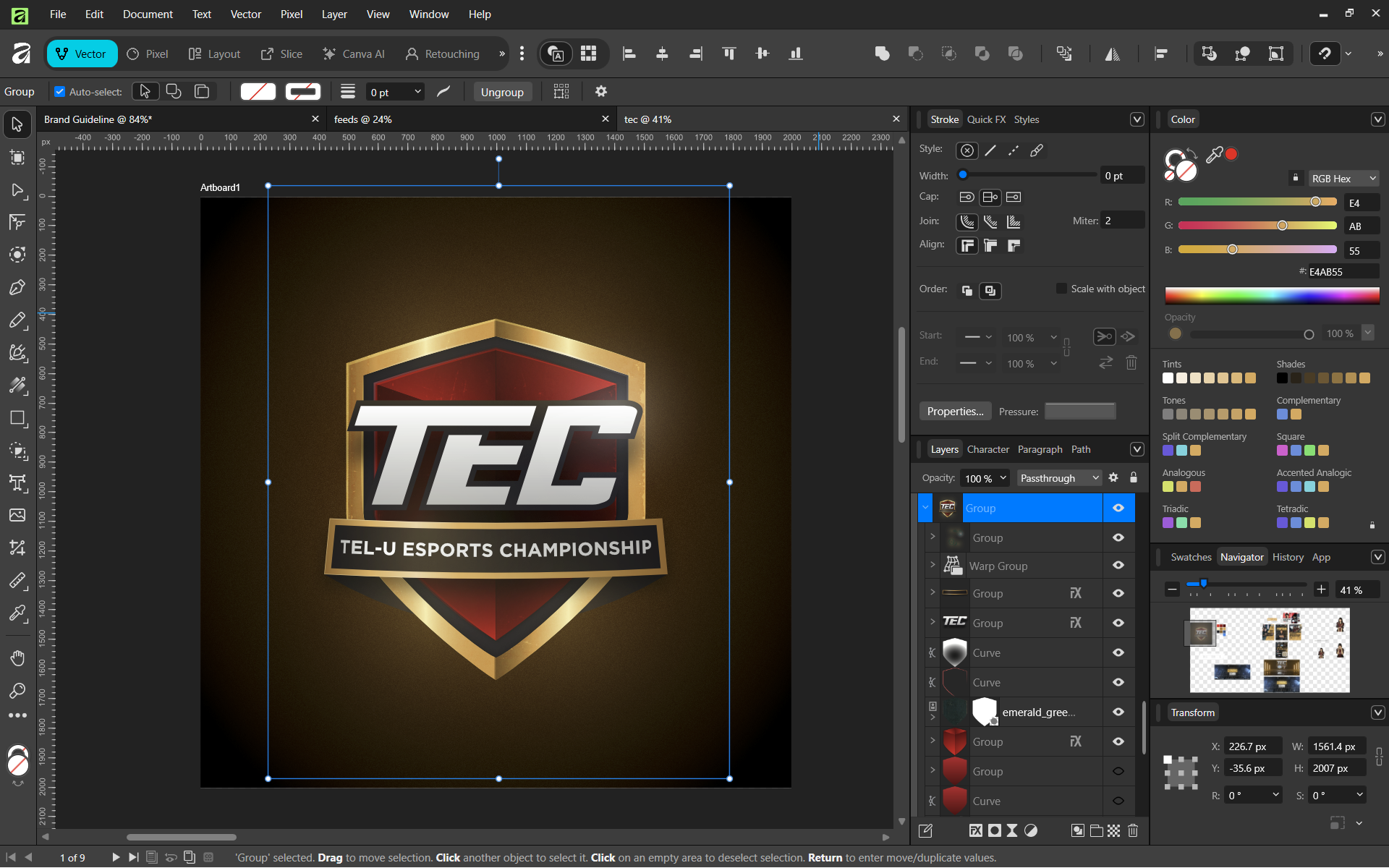This screenshot has height=868, width=1389.
Task: Hide the Warp Group layer
Action: [1118, 565]
